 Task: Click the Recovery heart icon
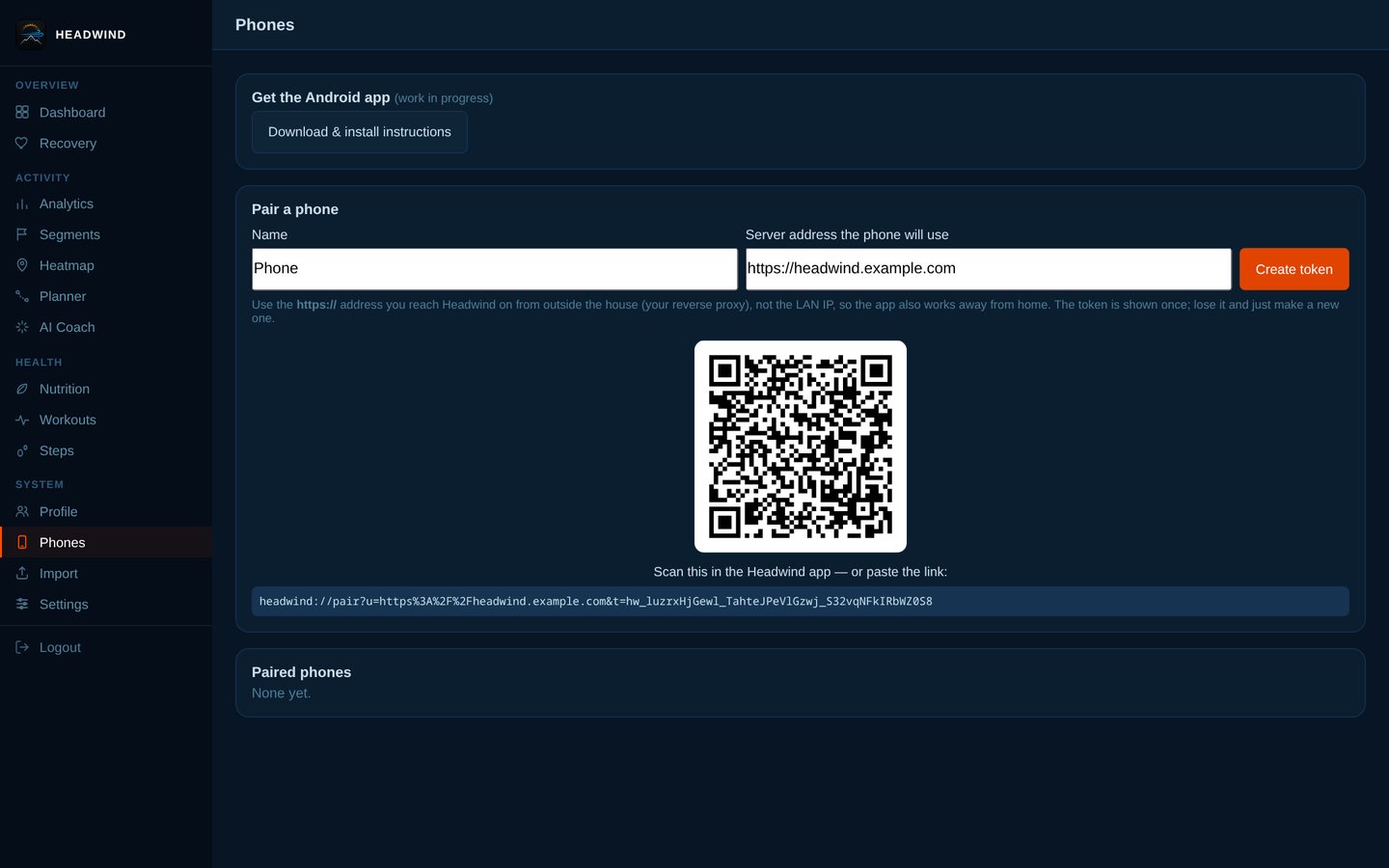point(22,143)
